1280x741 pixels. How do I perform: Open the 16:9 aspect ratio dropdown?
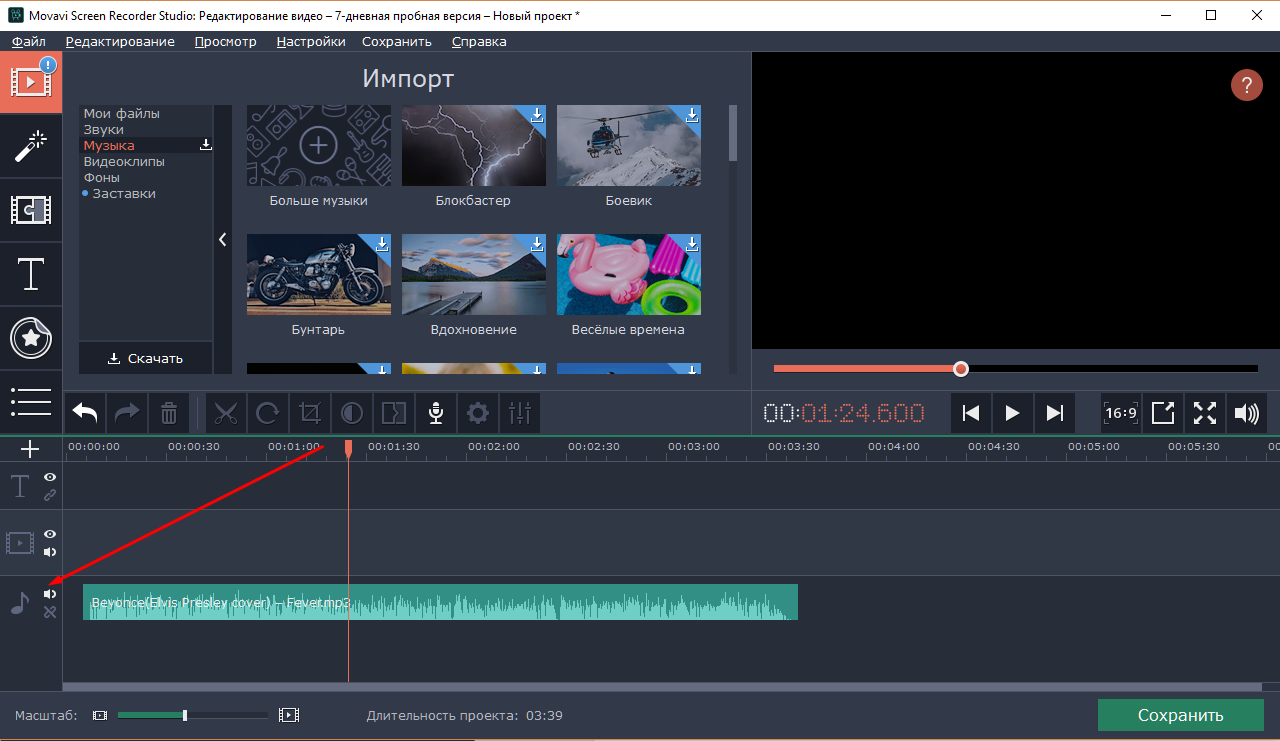tap(1120, 413)
